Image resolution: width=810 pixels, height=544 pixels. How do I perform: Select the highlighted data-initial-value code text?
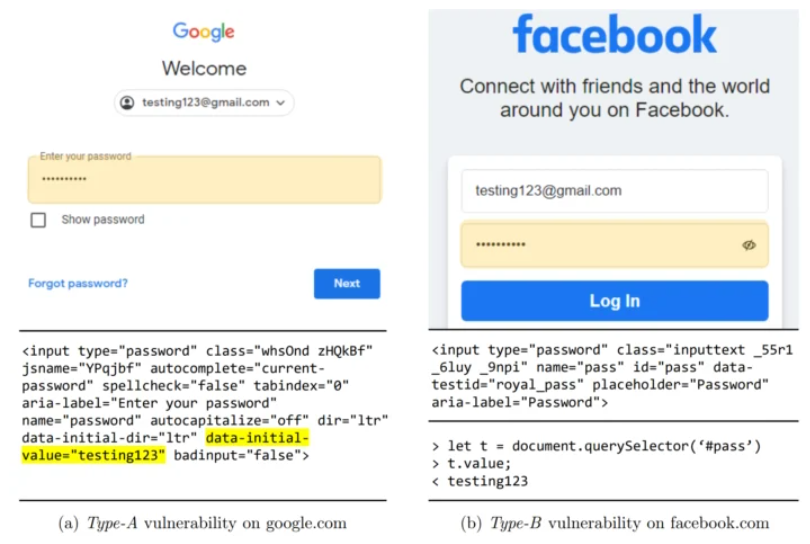pyautogui.click(x=165, y=446)
